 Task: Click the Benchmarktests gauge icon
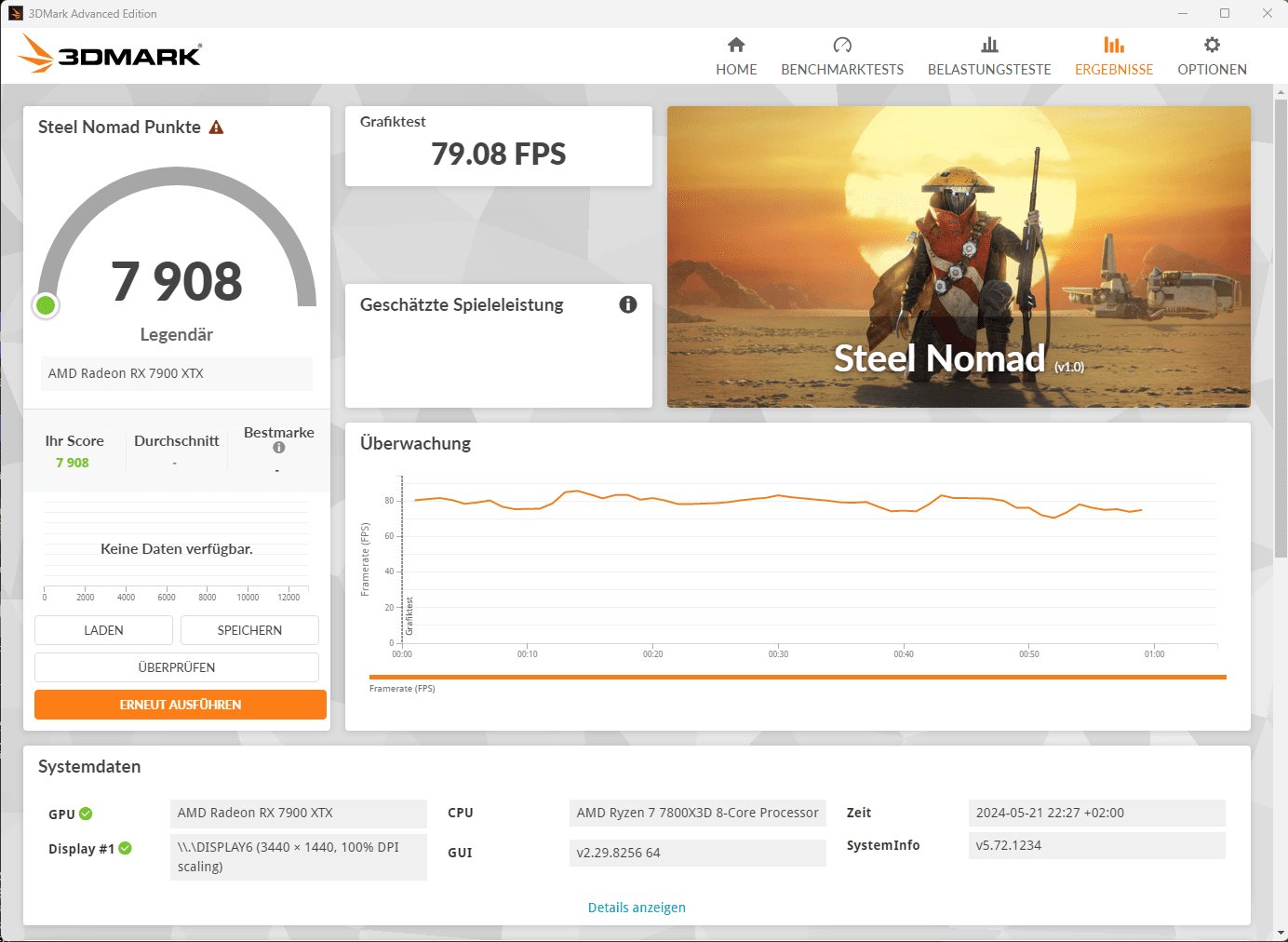pyautogui.click(x=842, y=45)
